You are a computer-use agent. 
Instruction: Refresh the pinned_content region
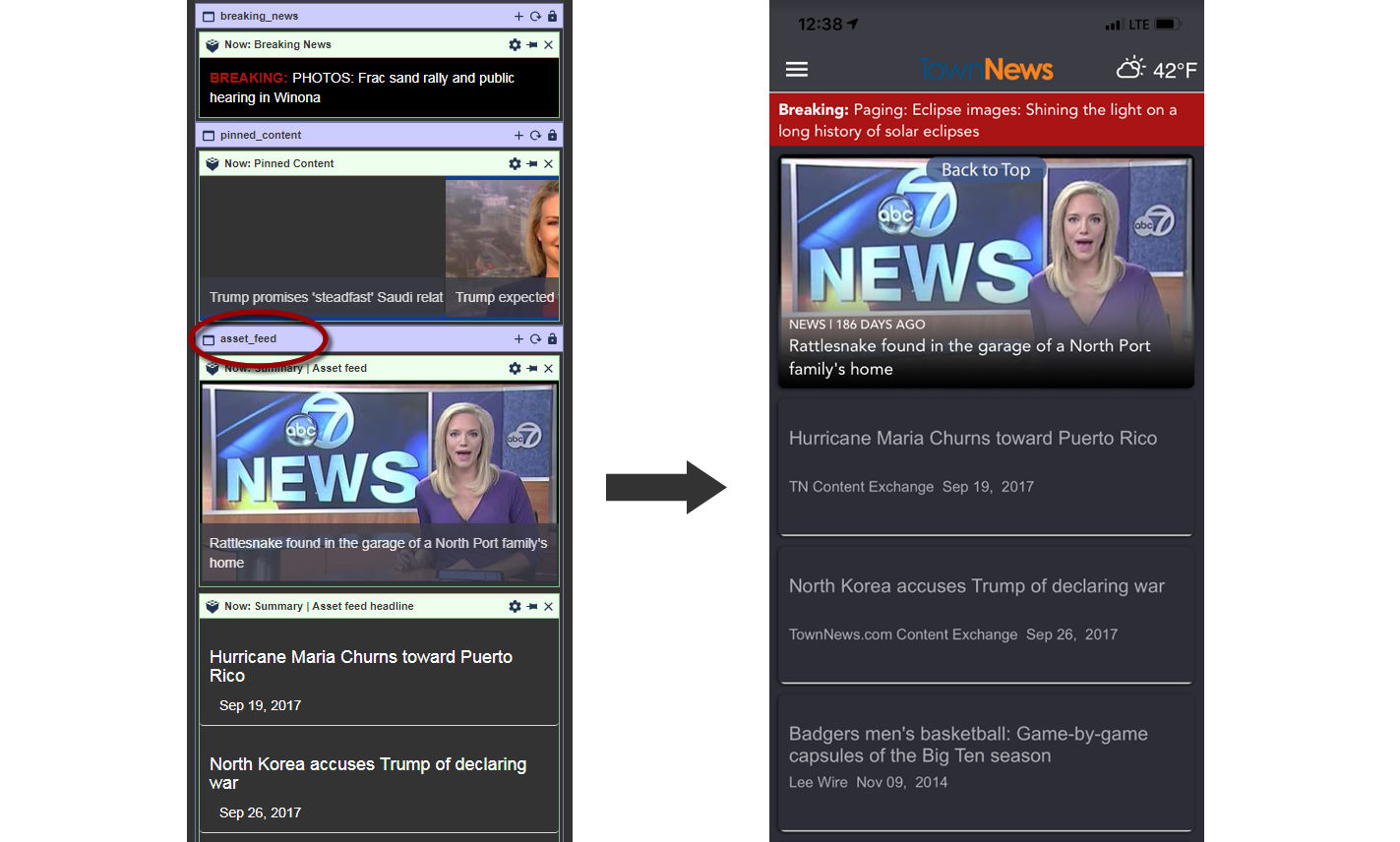pos(535,135)
